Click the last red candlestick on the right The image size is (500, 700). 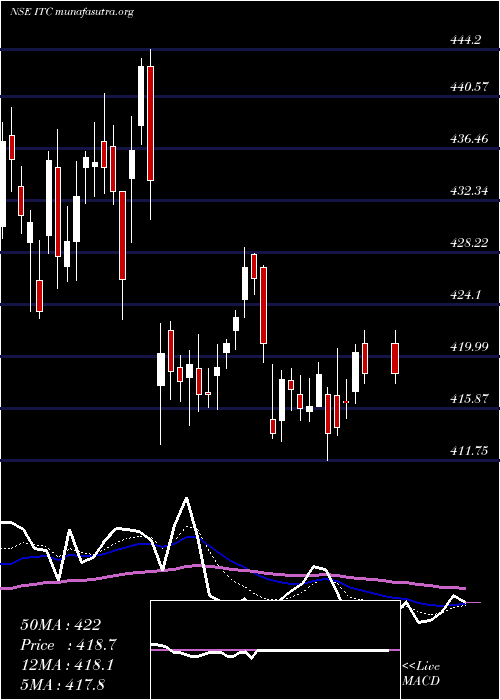pyautogui.click(x=395, y=358)
